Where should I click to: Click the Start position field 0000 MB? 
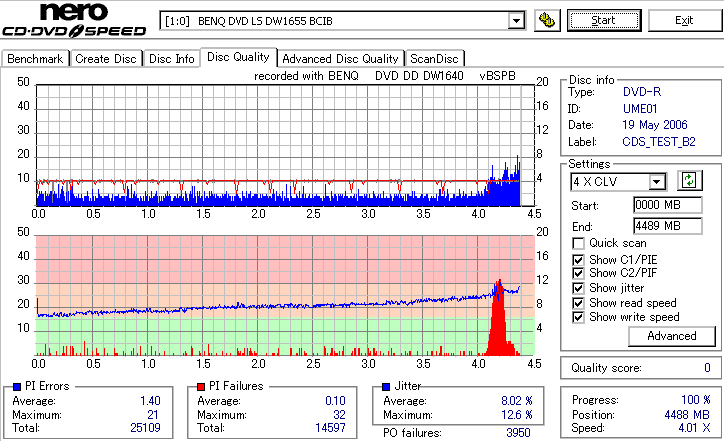coord(668,205)
